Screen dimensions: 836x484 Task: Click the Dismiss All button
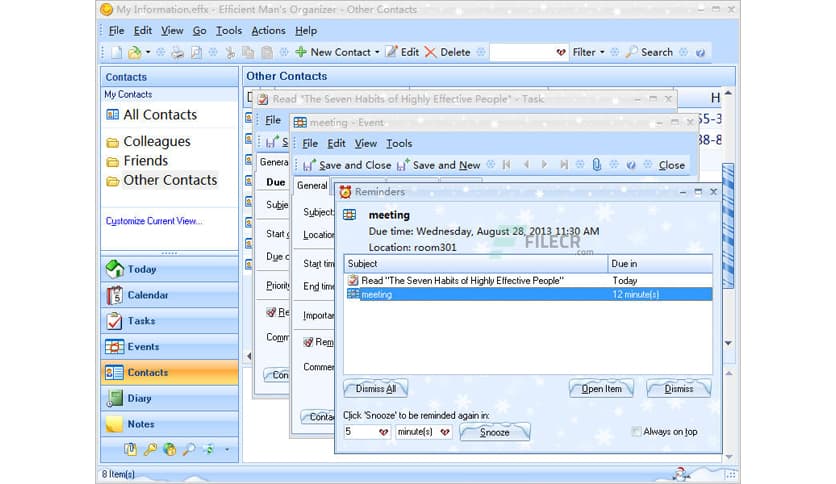coord(376,388)
